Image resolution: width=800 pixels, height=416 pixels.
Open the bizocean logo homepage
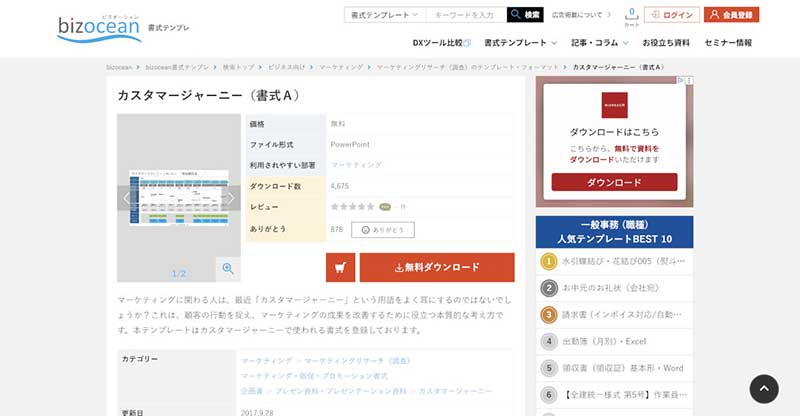click(x=99, y=28)
